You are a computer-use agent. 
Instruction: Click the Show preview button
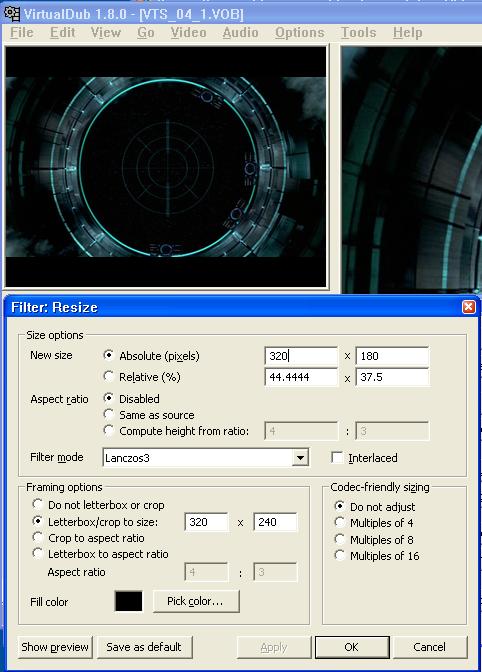[x=55, y=647]
